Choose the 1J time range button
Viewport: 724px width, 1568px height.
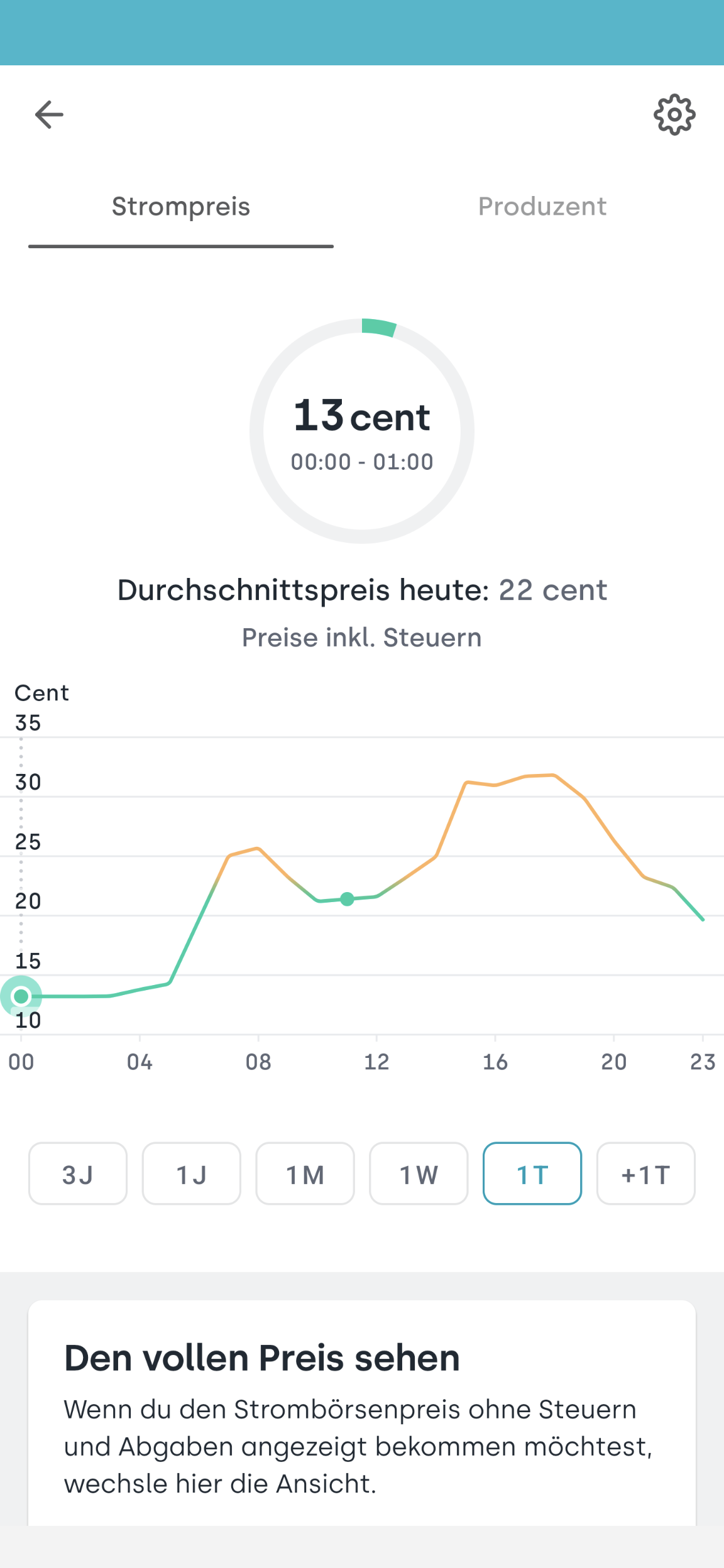click(192, 1174)
